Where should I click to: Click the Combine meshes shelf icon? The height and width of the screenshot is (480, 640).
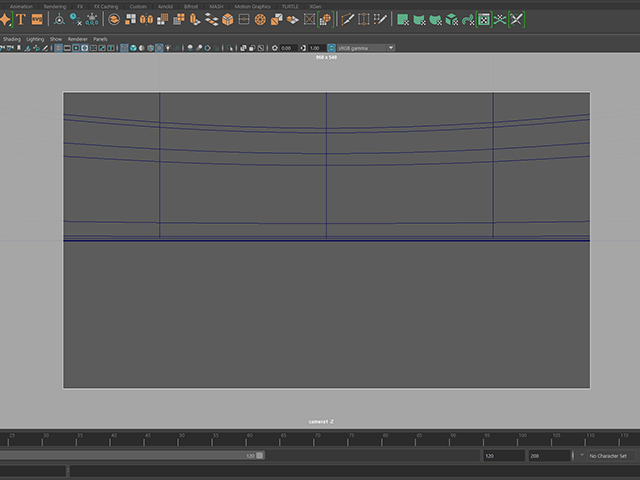coord(130,19)
